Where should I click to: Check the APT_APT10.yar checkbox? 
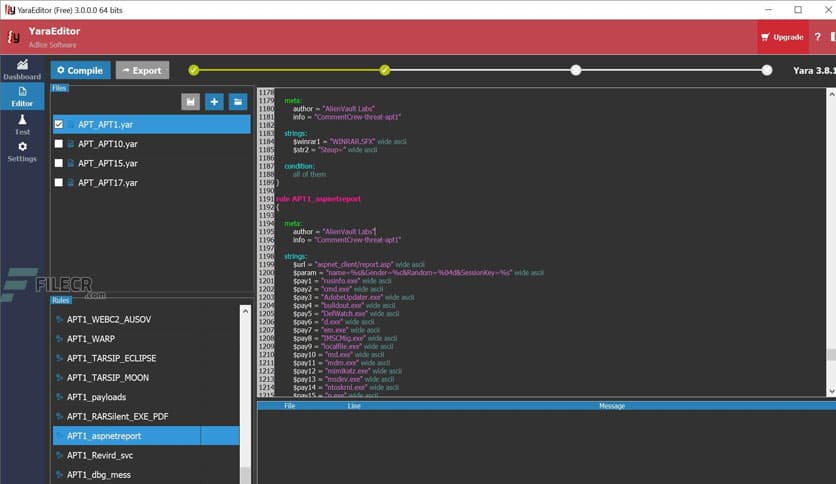click(59, 144)
